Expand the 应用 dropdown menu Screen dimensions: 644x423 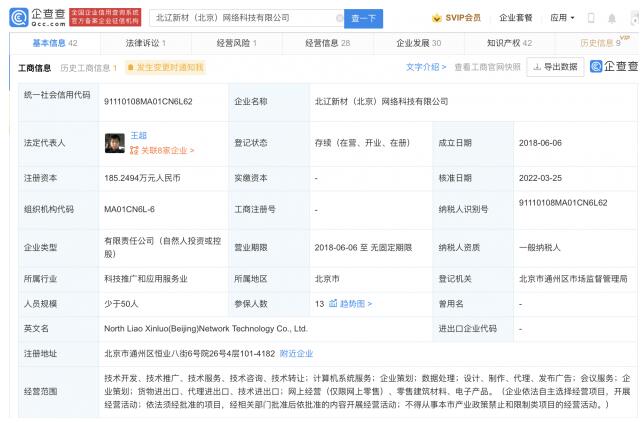(562, 18)
